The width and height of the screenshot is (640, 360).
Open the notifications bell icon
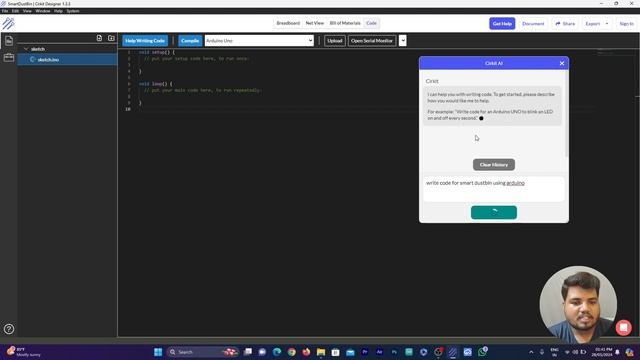tap(618, 352)
